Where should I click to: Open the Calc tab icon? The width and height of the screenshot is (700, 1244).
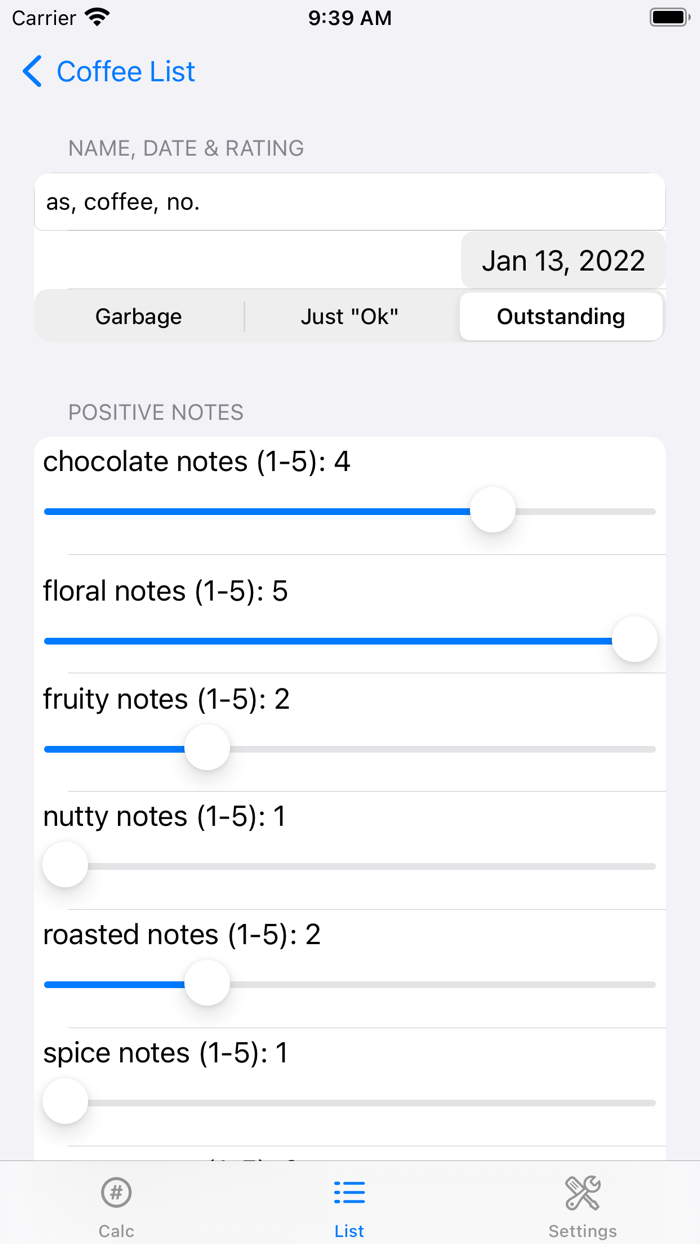(116, 1192)
